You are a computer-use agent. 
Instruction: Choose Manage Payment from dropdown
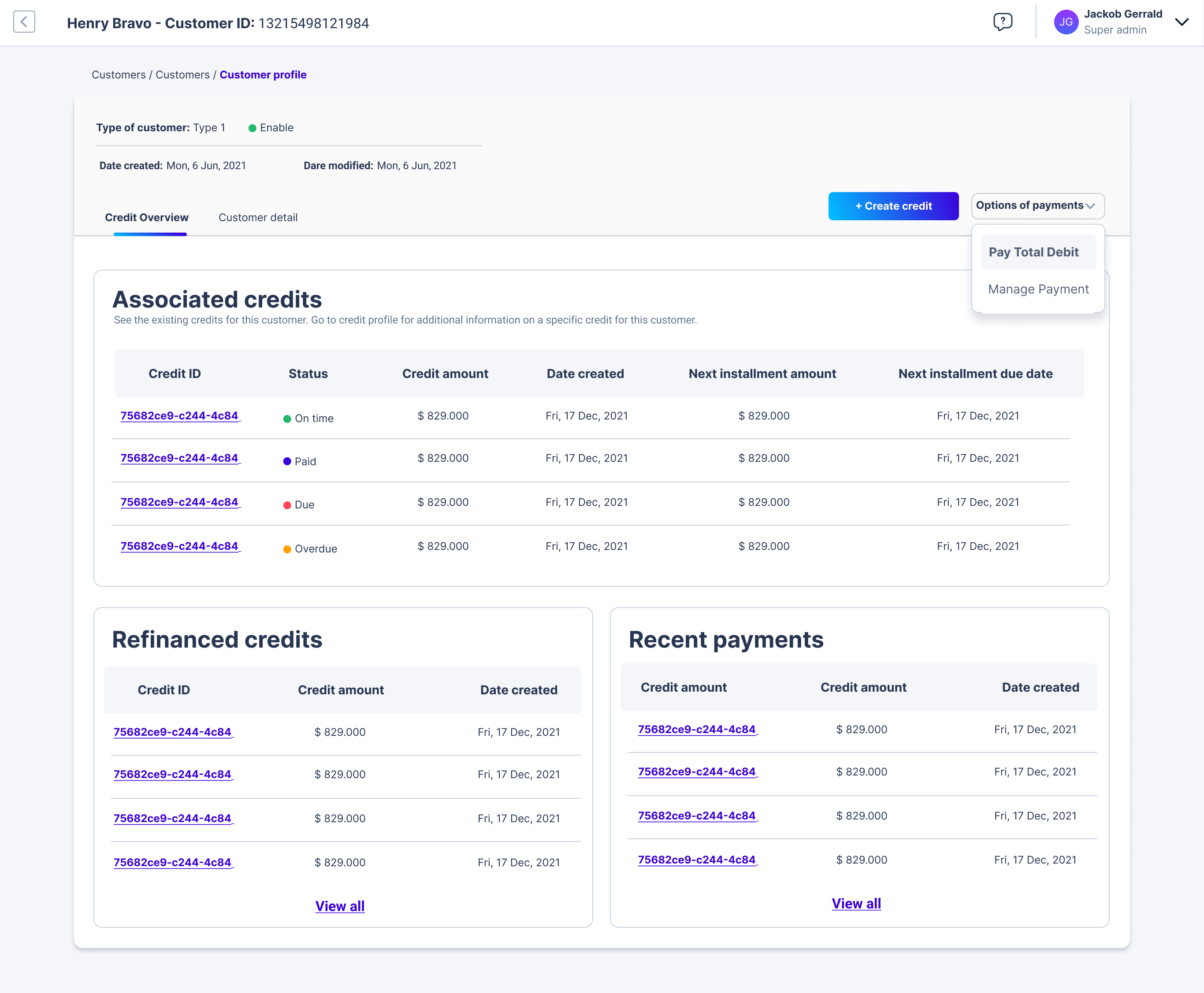(x=1037, y=289)
